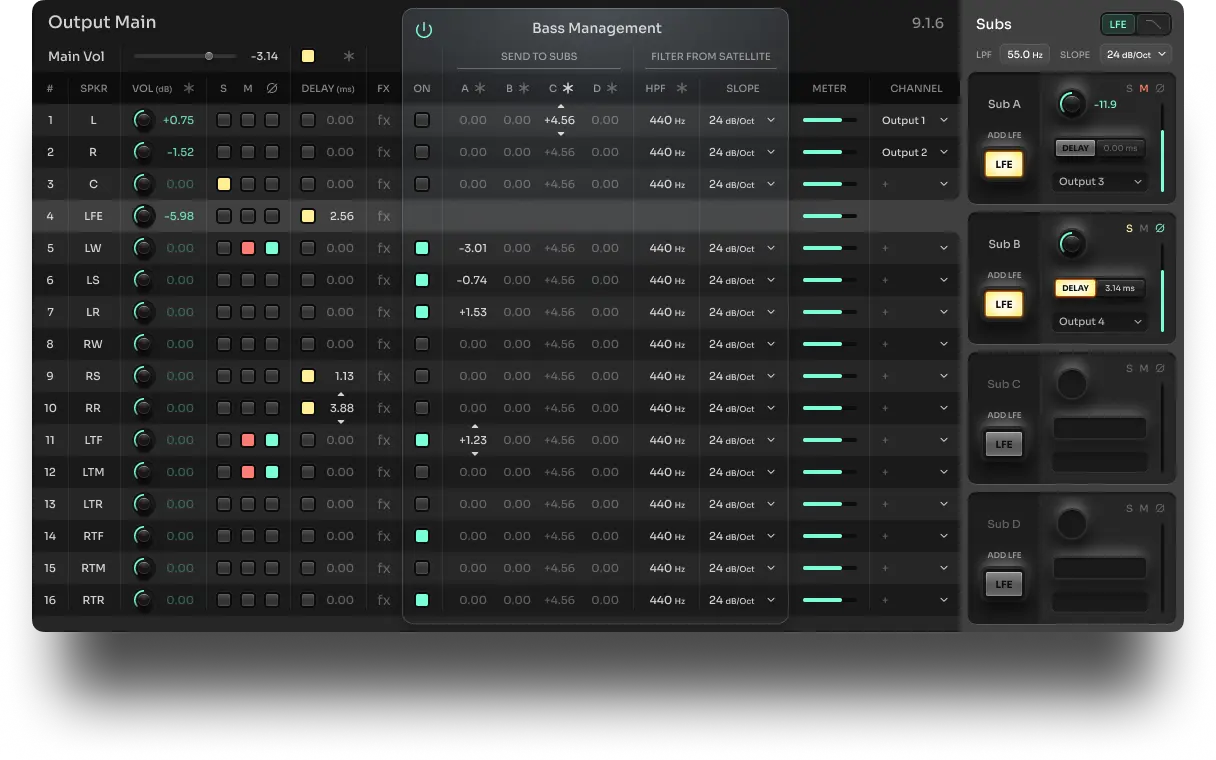Toggle the Bass Management power icon

point(424,30)
